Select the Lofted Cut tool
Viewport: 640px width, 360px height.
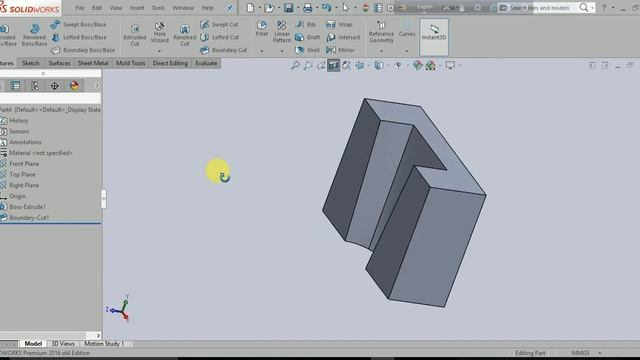(220, 37)
